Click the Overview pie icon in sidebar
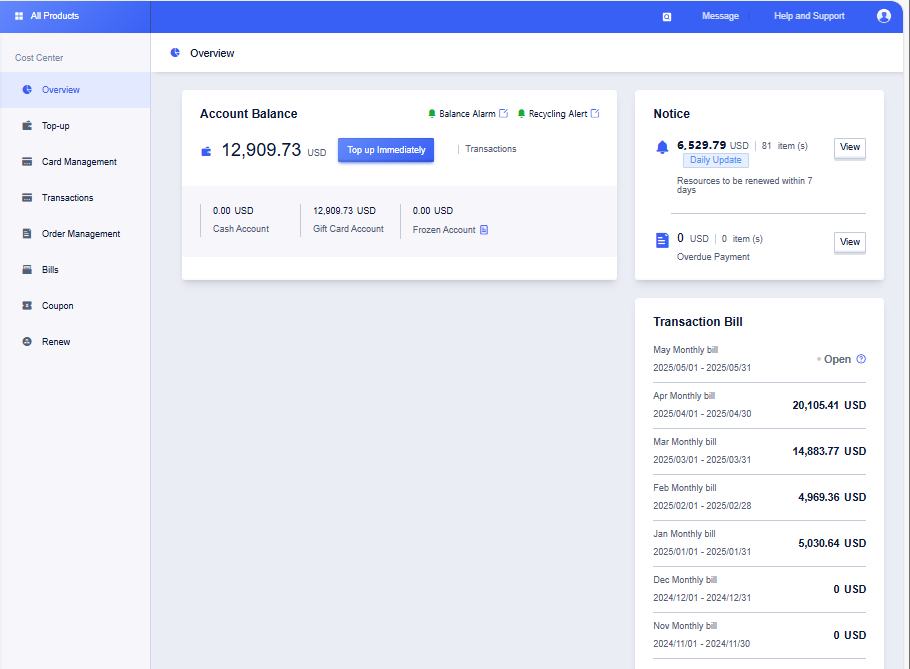This screenshot has height=669, width=910. (27, 89)
